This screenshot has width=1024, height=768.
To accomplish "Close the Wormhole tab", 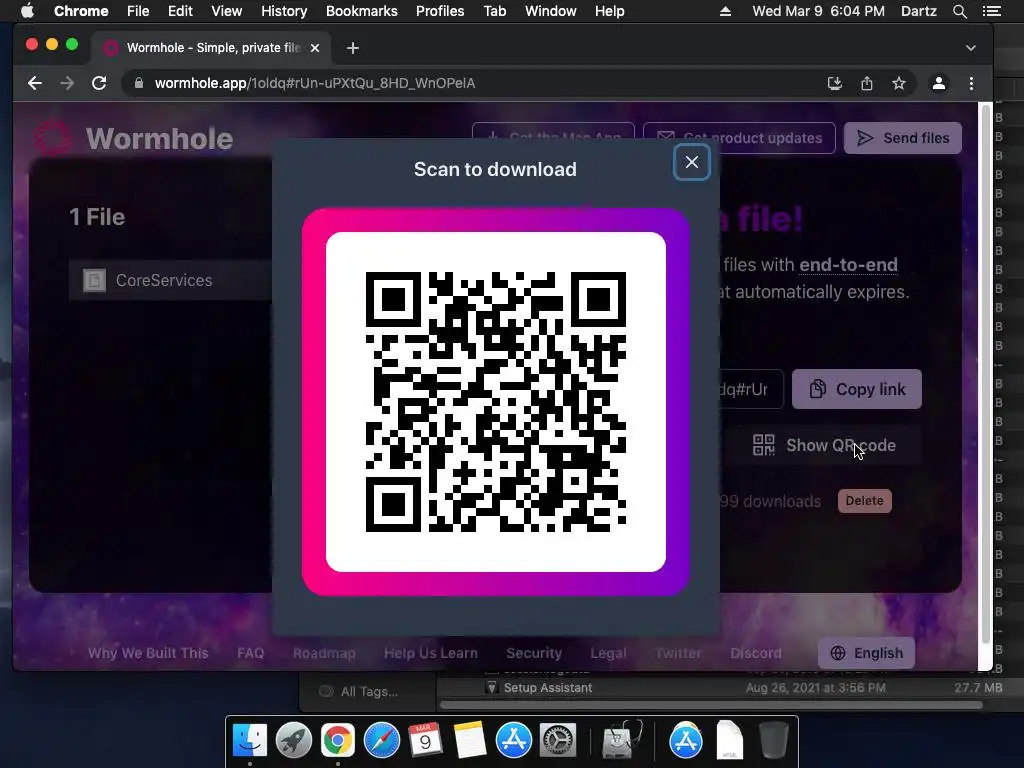I will click(315, 48).
